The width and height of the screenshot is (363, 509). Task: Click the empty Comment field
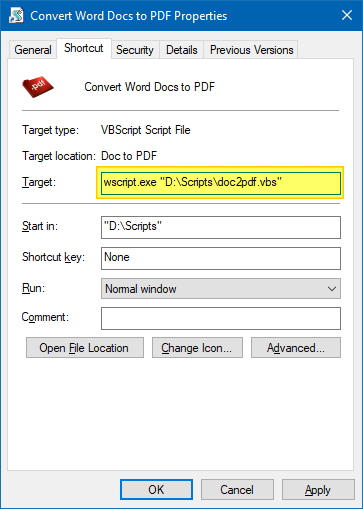tap(221, 318)
